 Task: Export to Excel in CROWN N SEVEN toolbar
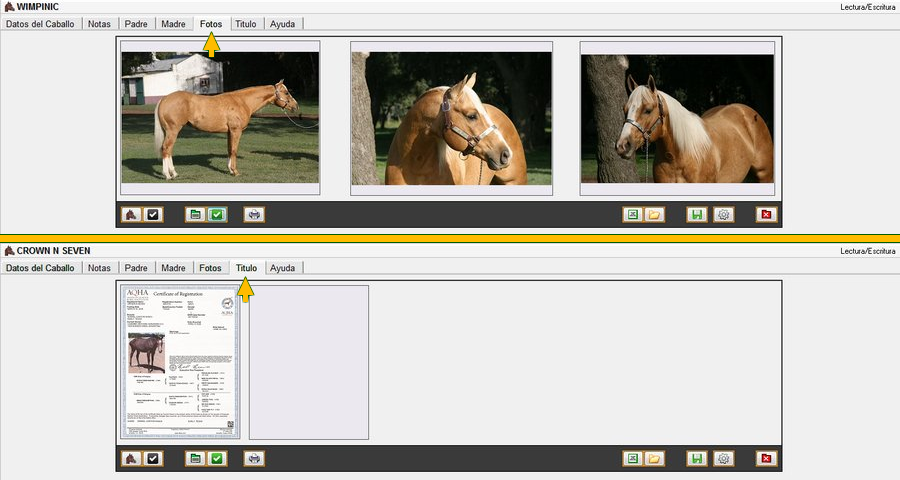coord(633,459)
